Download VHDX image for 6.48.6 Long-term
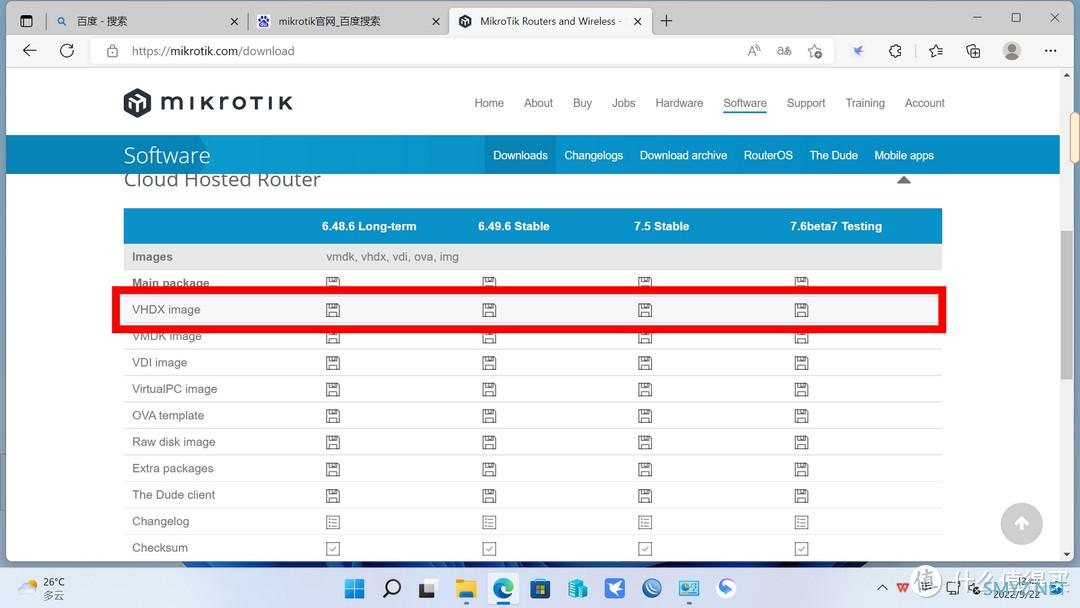 click(x=333, y=310)
